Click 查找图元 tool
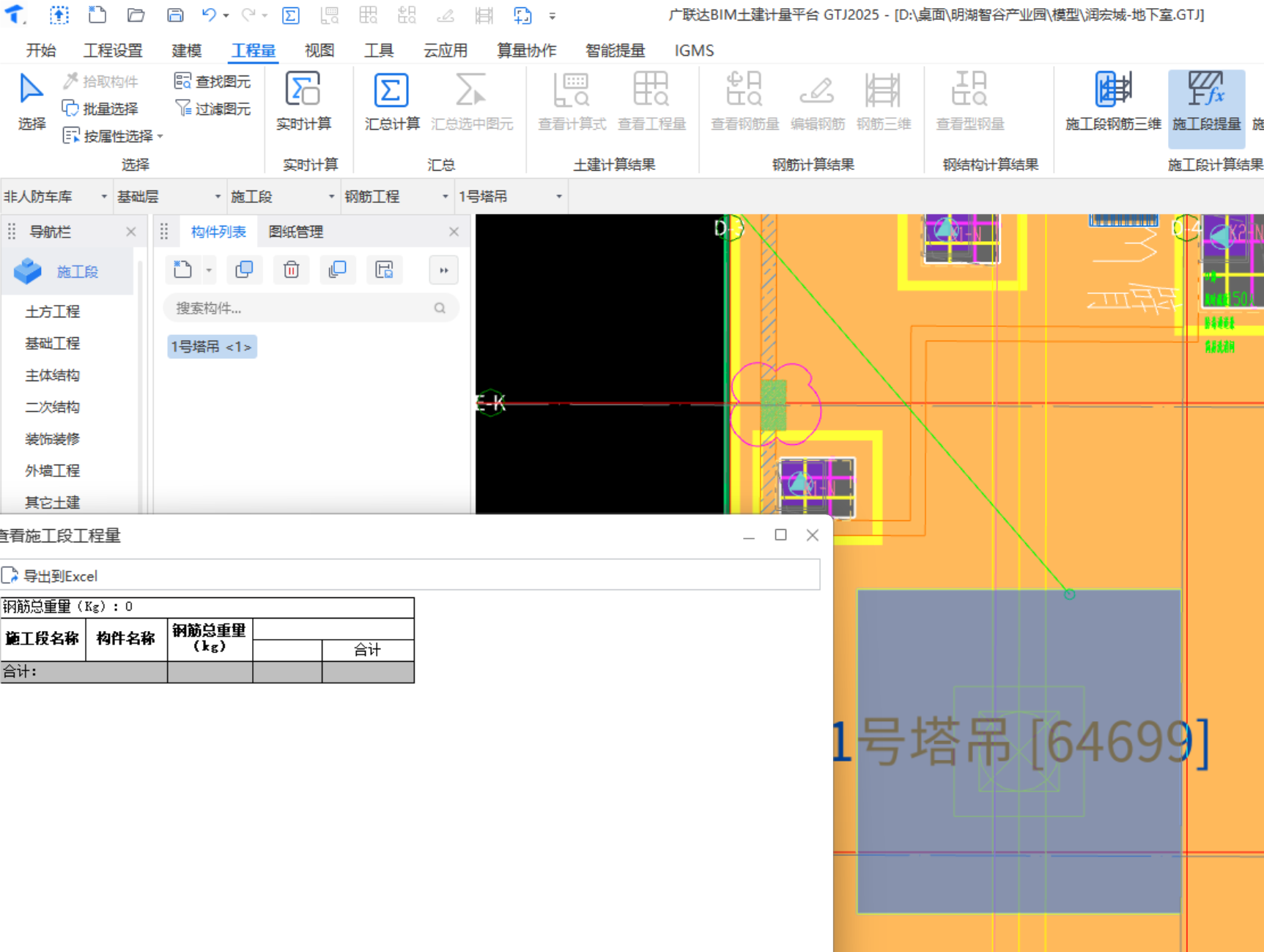 pyautogui.click(x=212, y=81)
